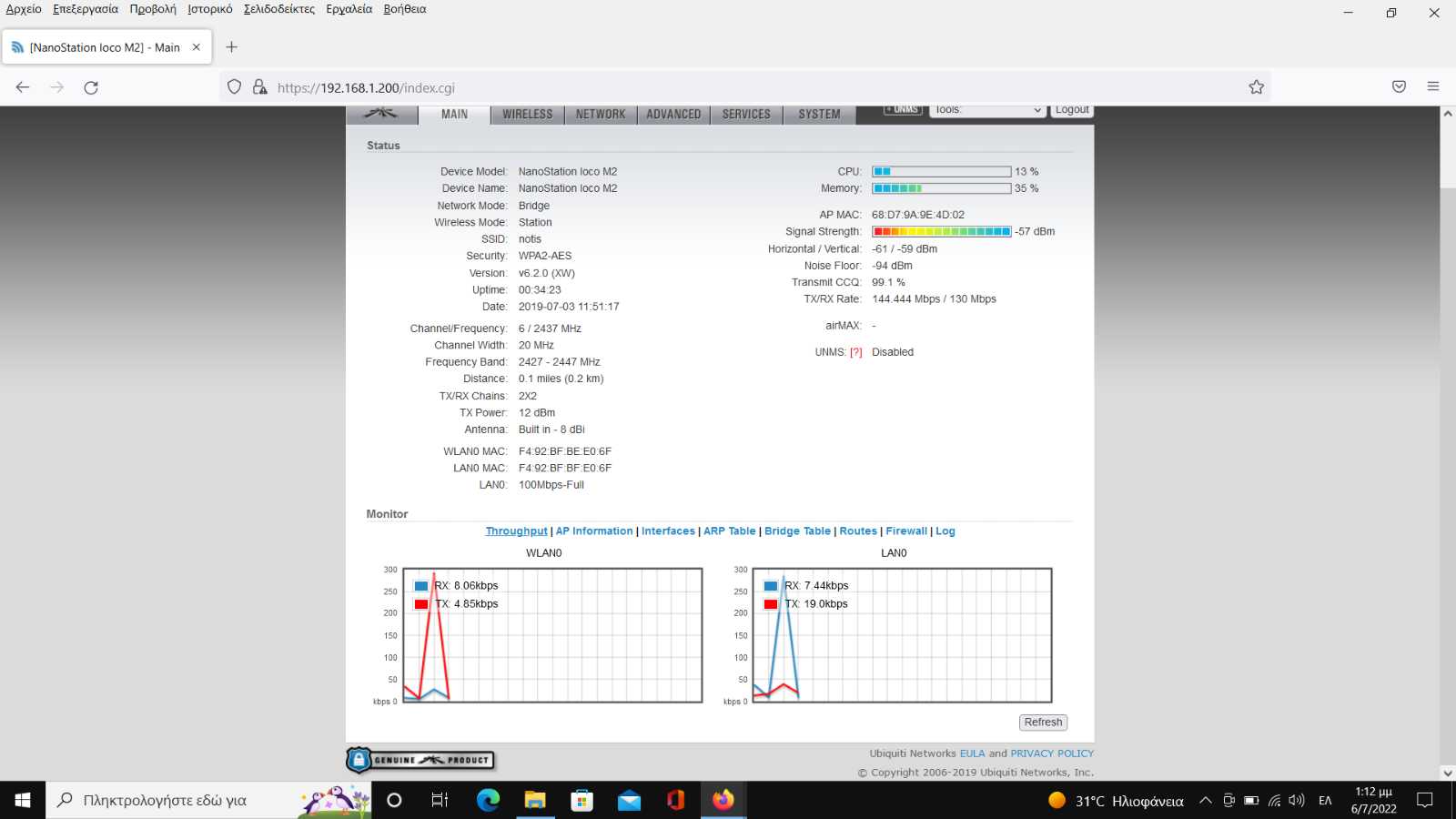Click the Logout button
The image size is (1456, 819).
1072,110
